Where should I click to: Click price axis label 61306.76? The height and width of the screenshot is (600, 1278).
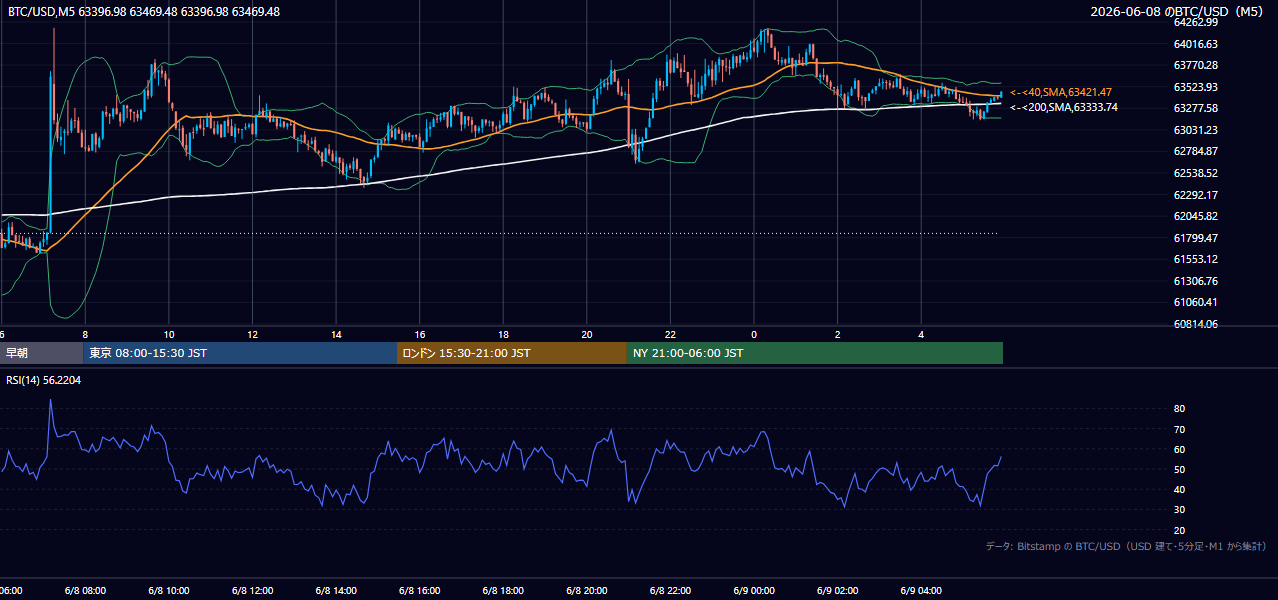point(1195,281)
